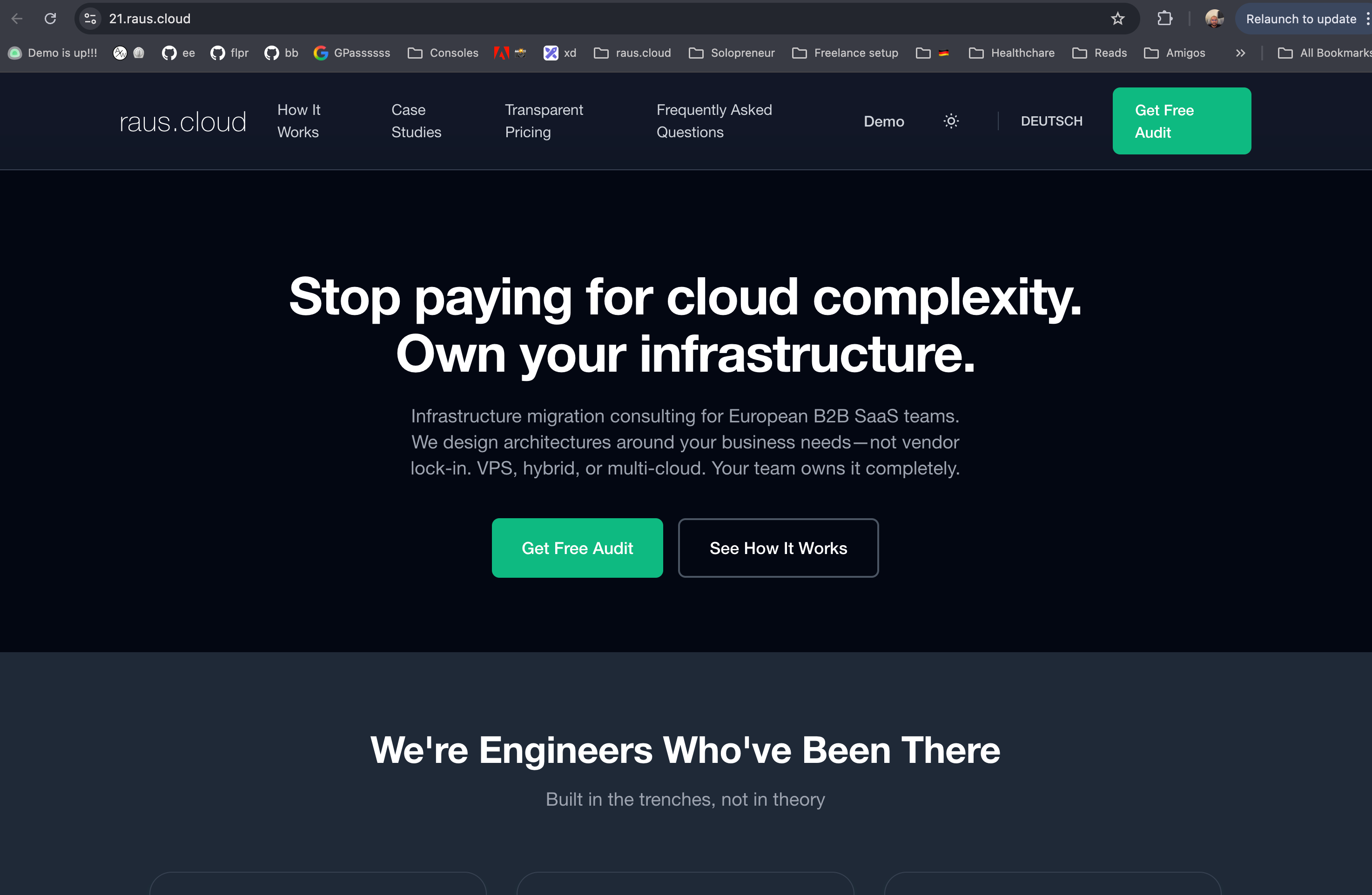The height and width of the screenshot is (895, 1372).
Task: Open the Consoles bookmark folder
Action: click(x=443, y=53)
